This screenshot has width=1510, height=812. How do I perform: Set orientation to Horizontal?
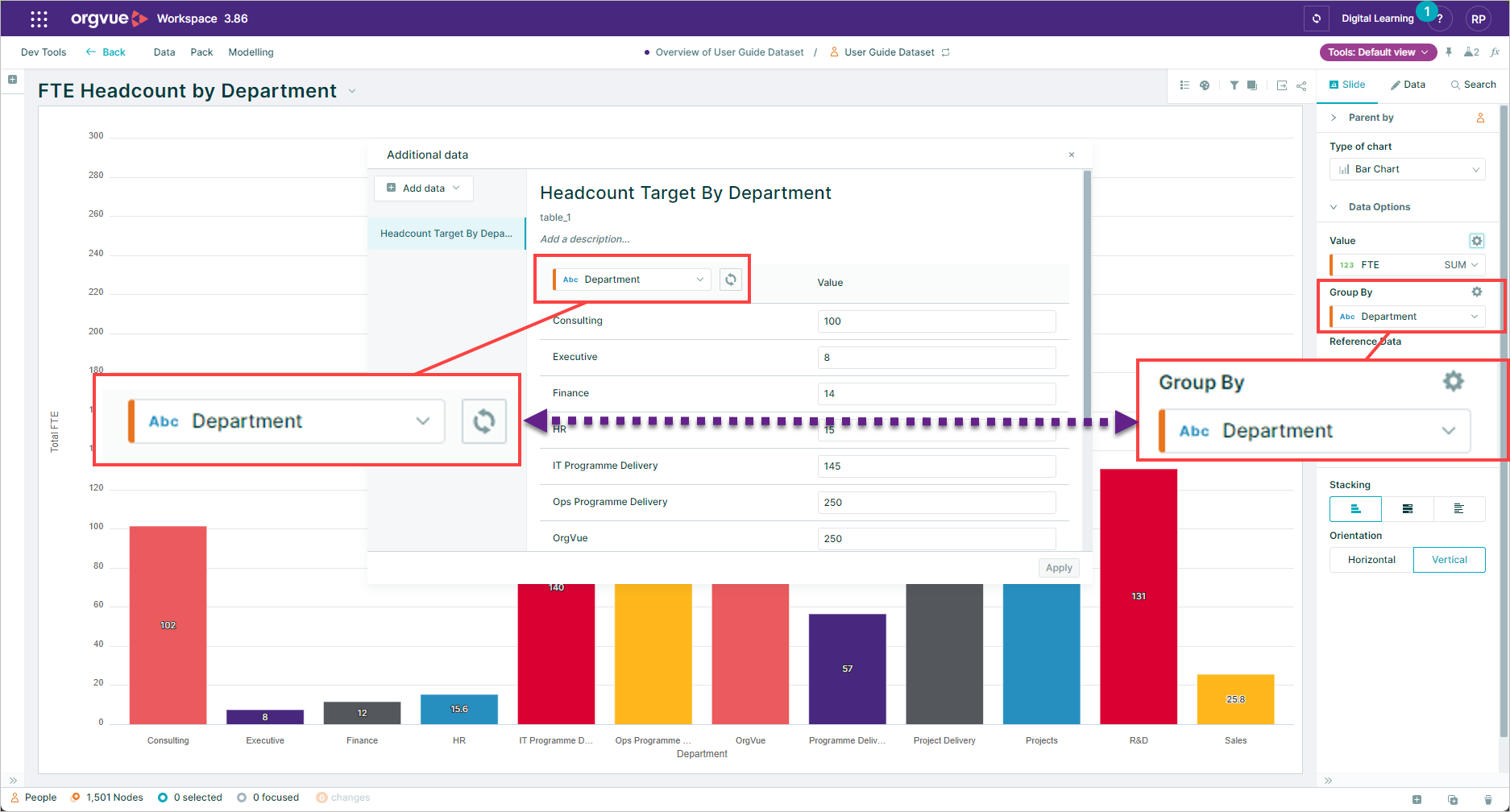point(1371,560)
